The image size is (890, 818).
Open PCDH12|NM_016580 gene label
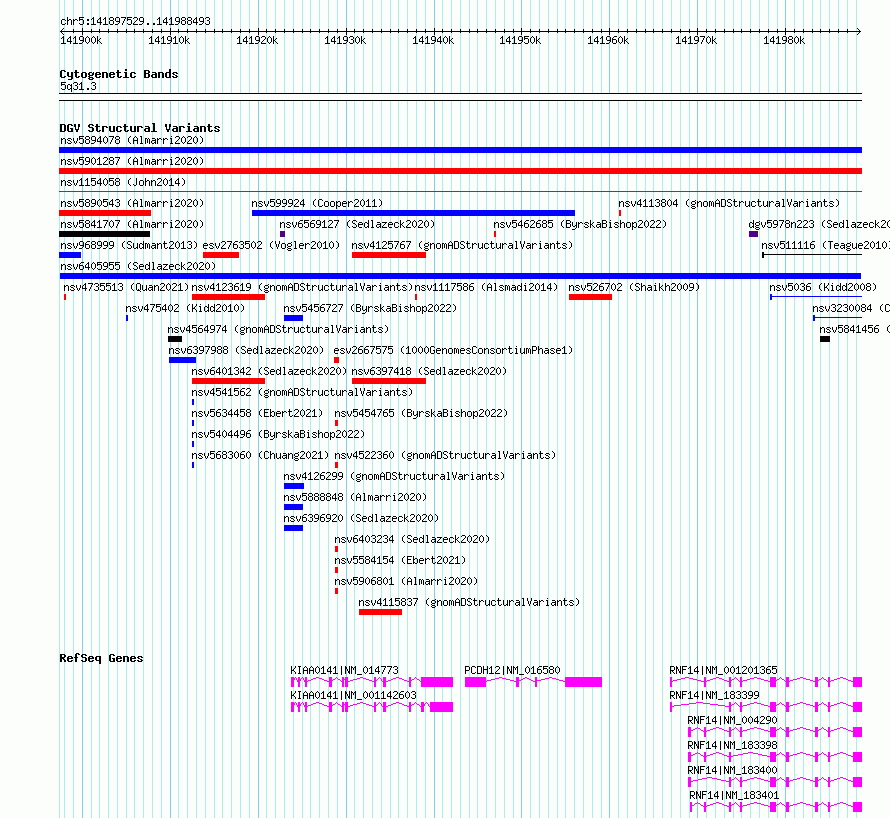click(512, 670)
